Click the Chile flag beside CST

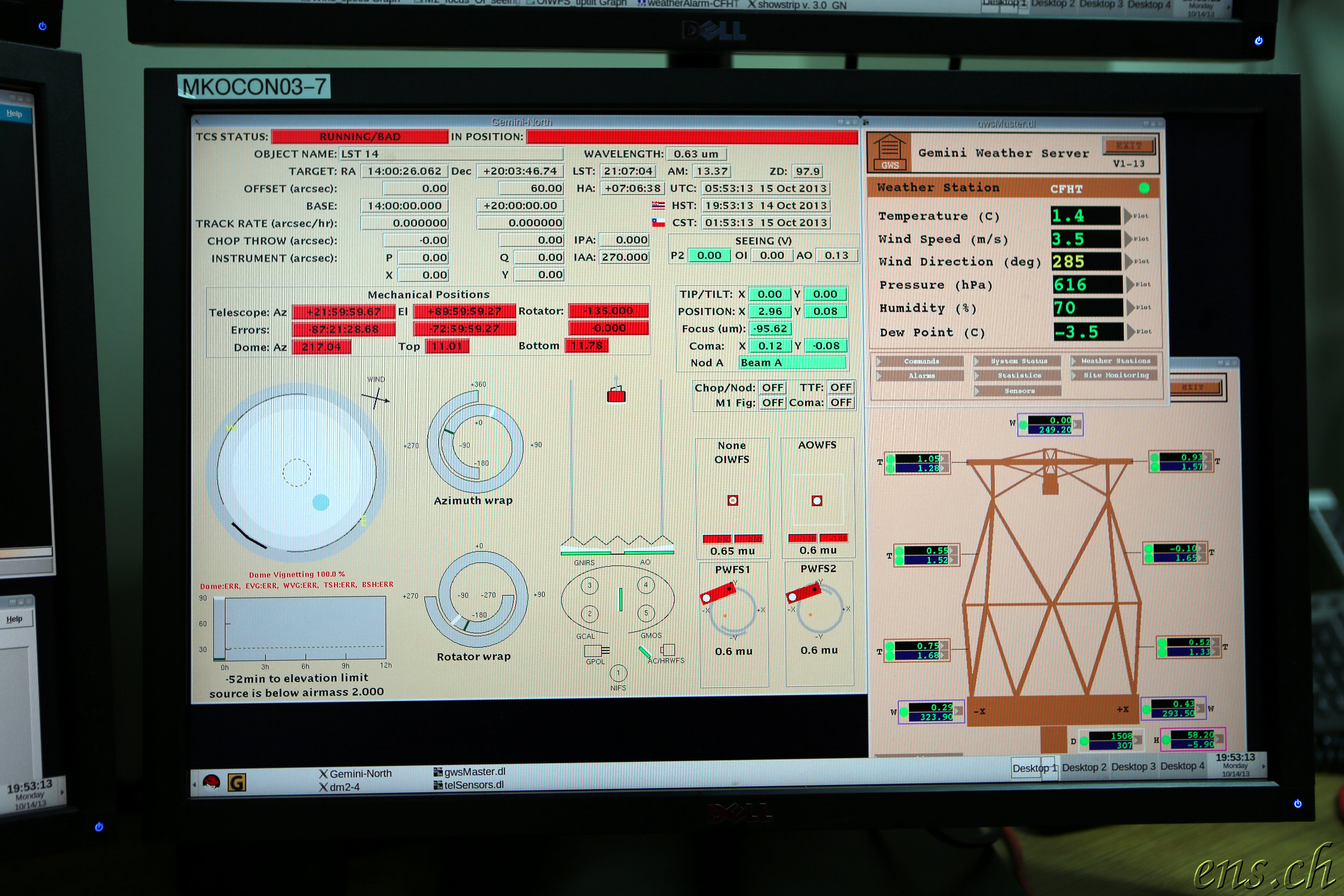[x=658, y=222]
